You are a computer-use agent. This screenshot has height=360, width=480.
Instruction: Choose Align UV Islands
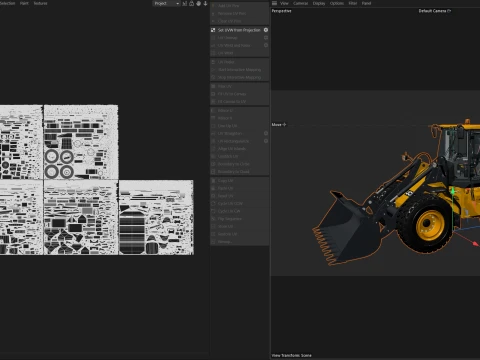click(239, 149)
